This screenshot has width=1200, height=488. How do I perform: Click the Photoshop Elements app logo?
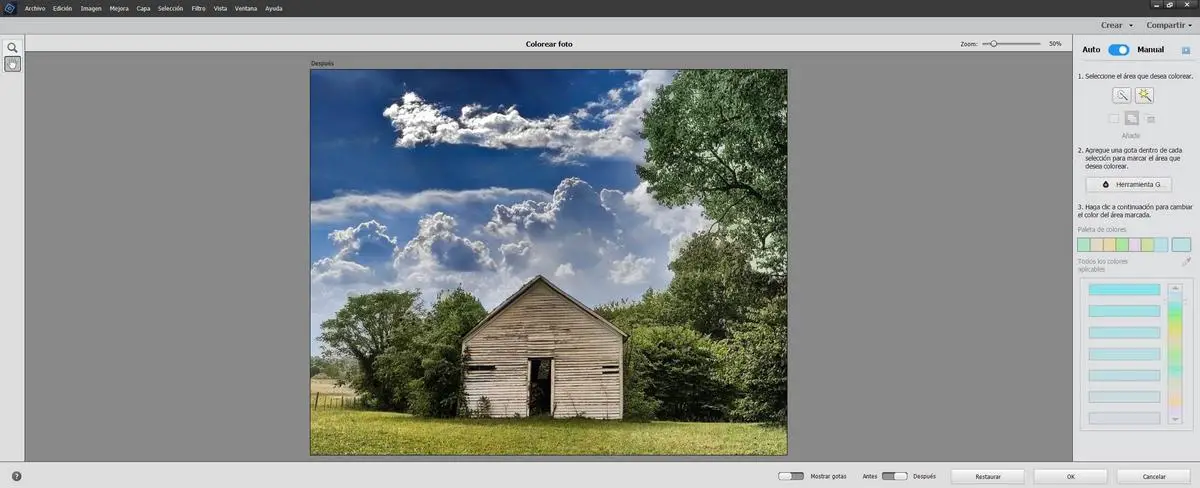tap(9, 8)
